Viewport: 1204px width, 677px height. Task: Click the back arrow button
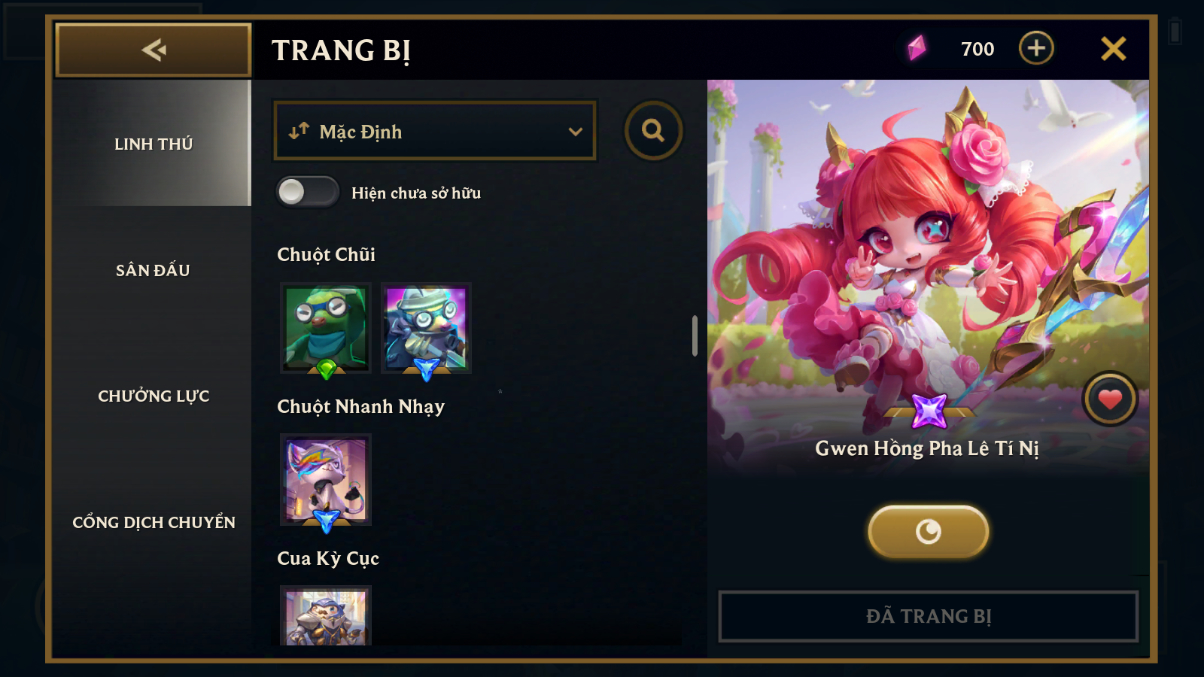click(x=153, y=50)
